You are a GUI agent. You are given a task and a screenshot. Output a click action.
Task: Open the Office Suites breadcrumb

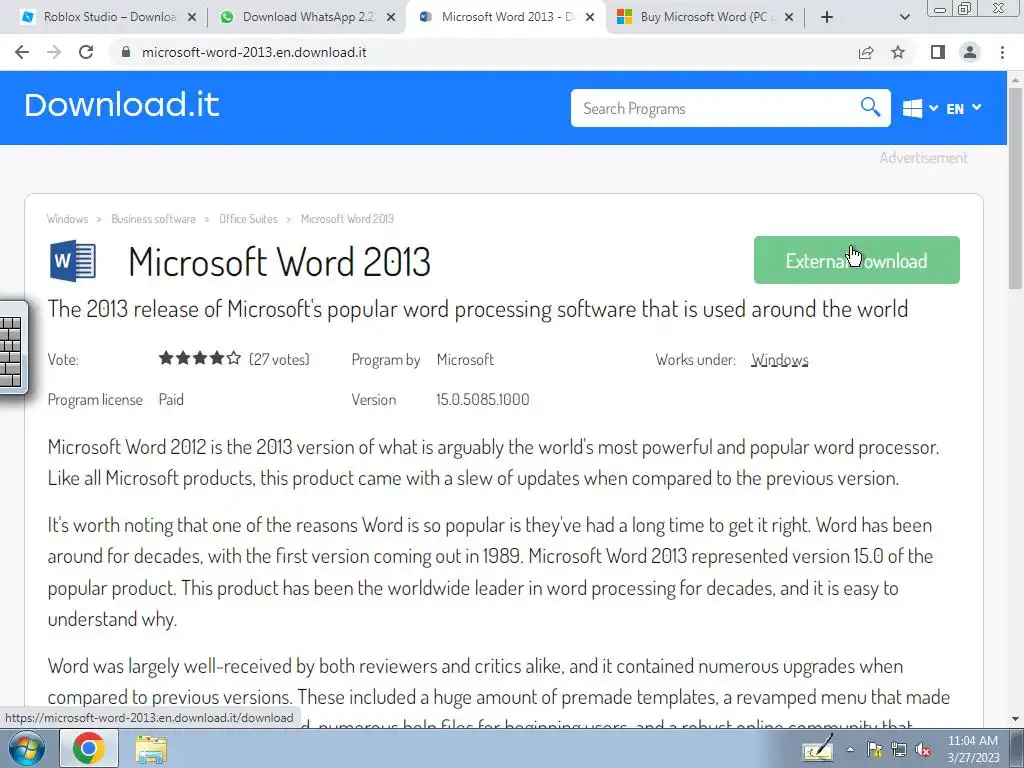248,219
